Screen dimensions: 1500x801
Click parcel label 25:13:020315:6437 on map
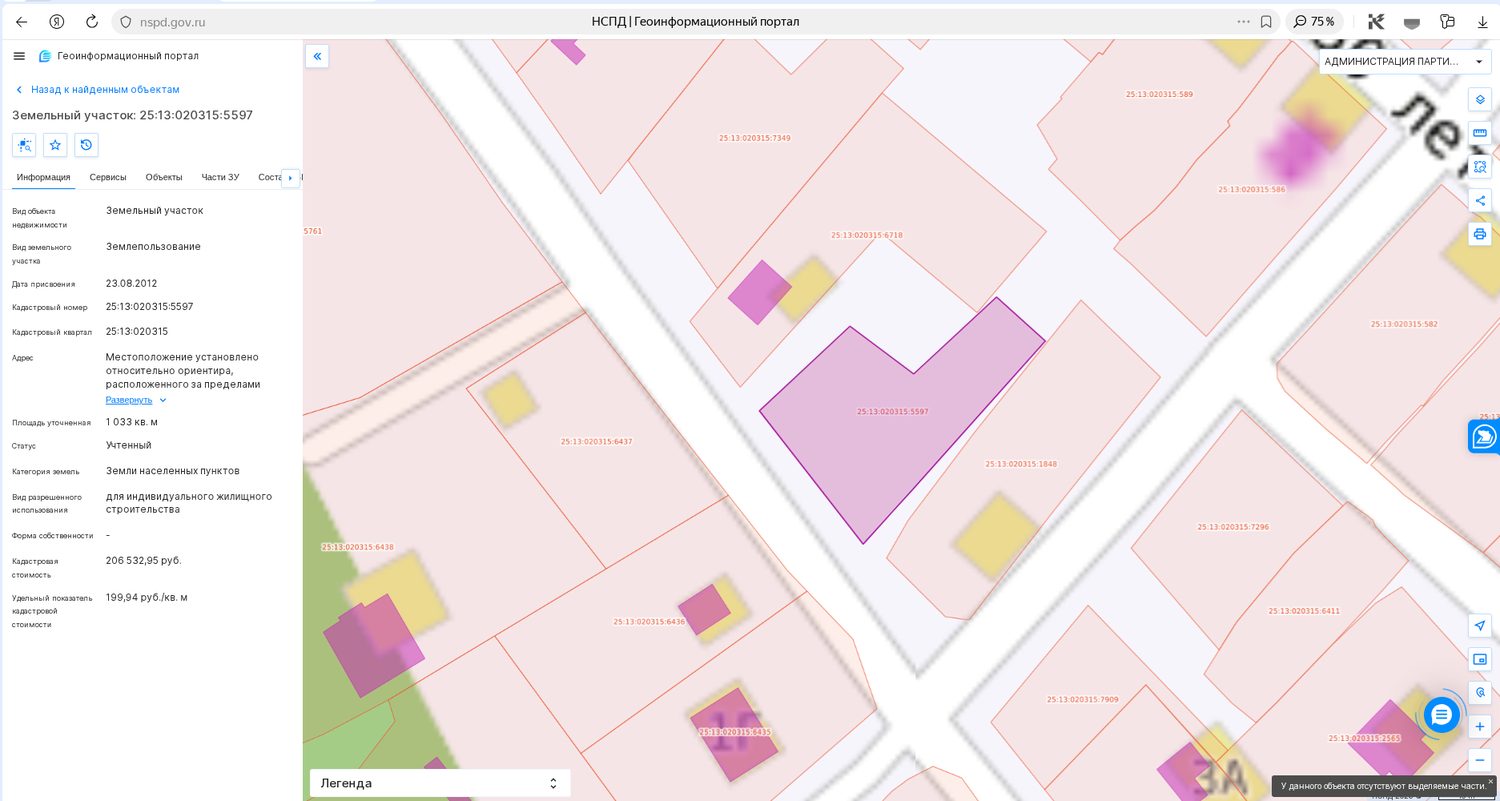pos(596,441)
